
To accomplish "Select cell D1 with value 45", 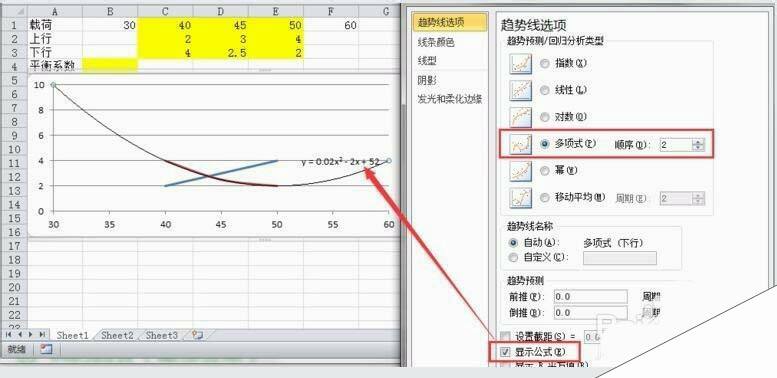I will pyautogui.click(x=221, y=25).
